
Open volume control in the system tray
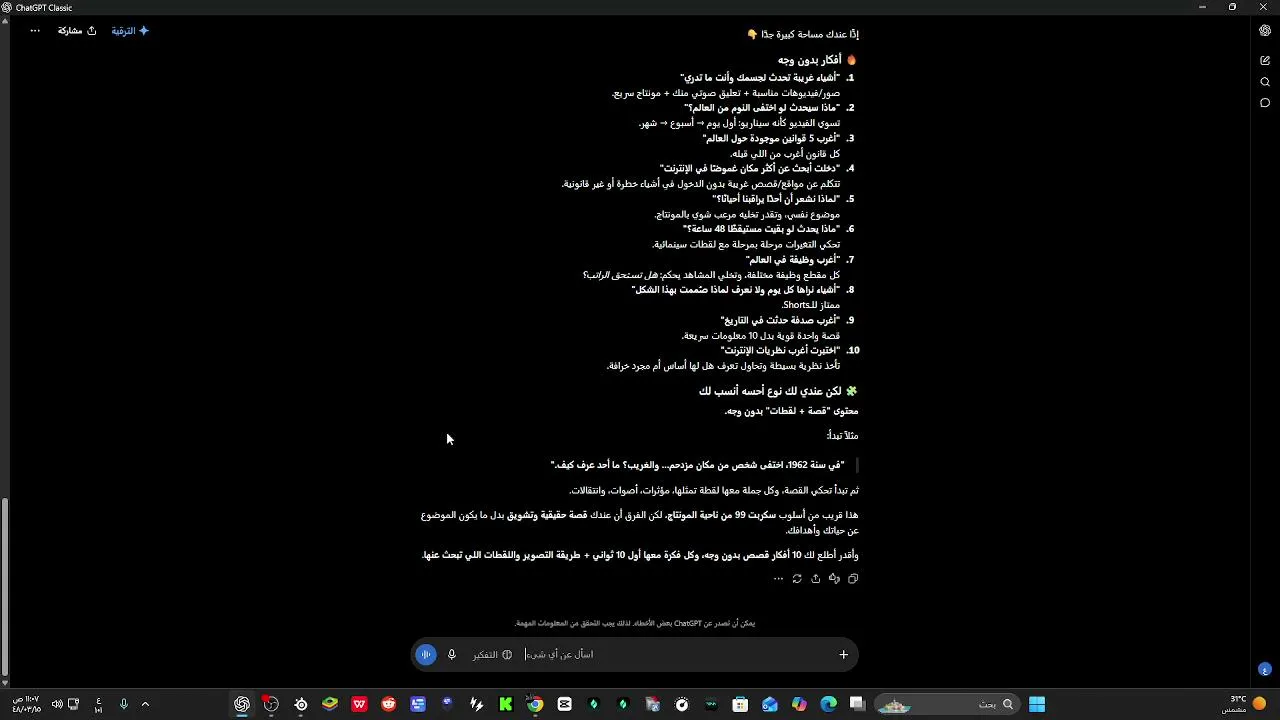[57, 705]
